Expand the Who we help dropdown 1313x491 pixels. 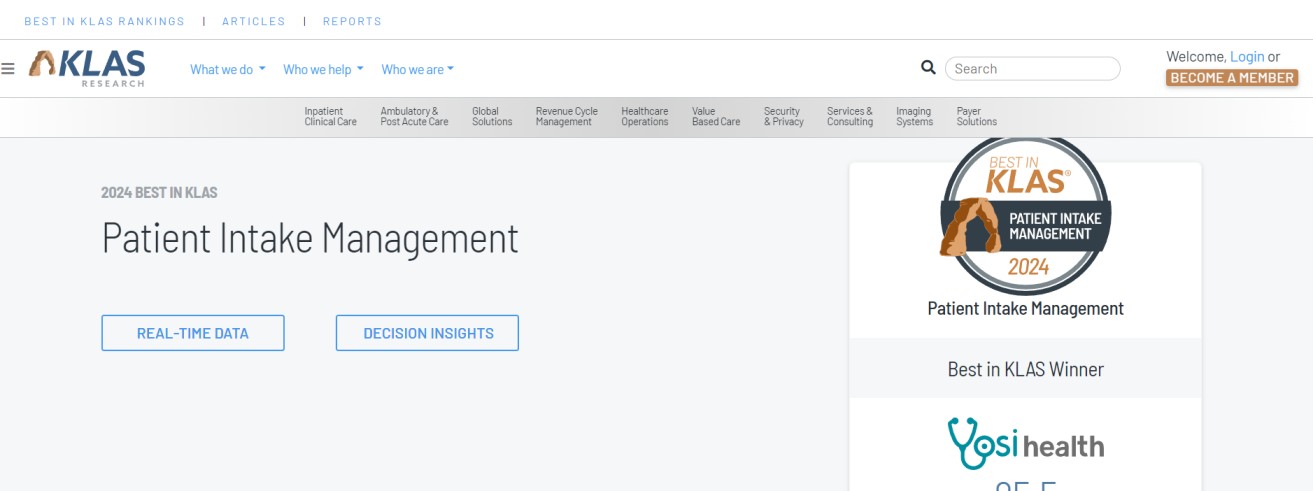tap(323, 69)
